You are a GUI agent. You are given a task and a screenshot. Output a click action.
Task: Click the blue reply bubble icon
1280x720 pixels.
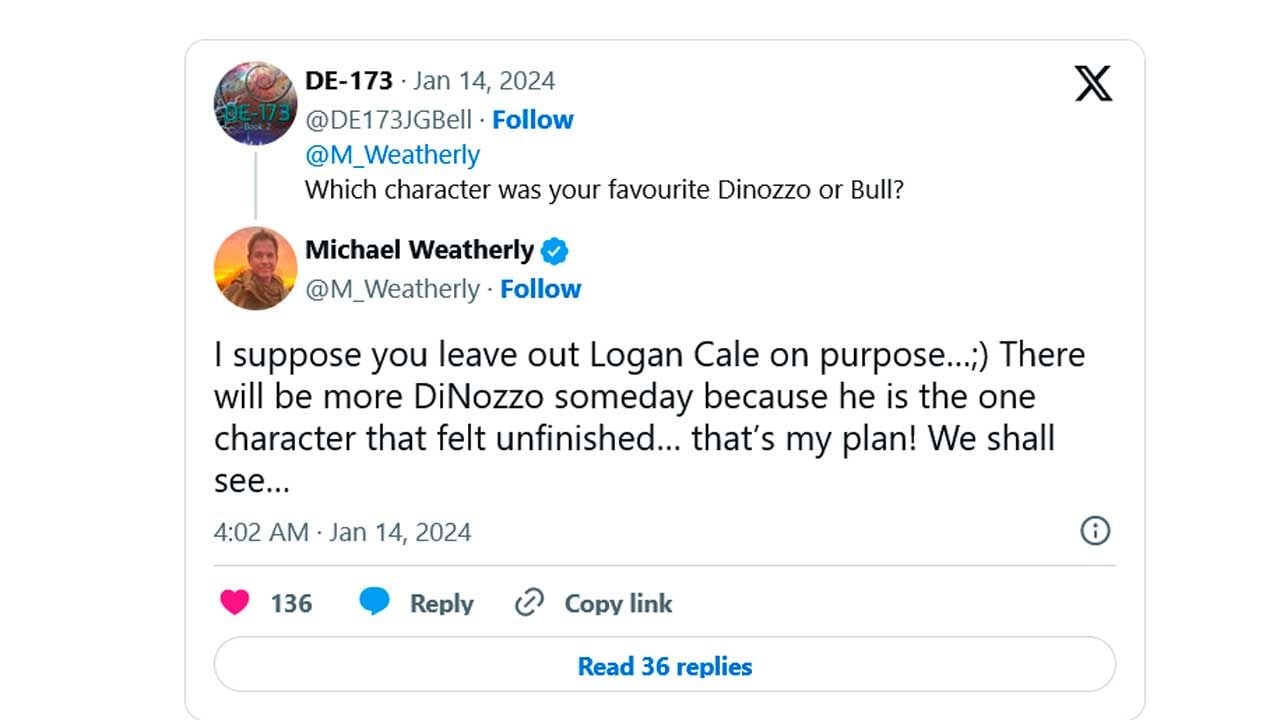(x=374, y=603)
